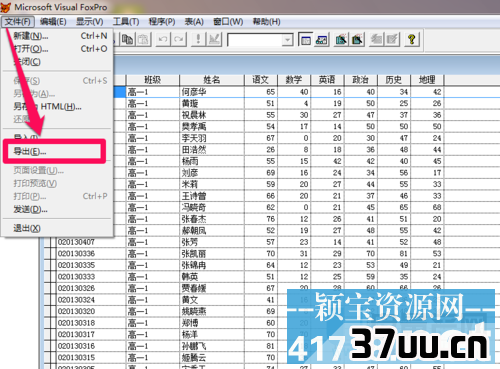500x369 pixels.
Task: Open Help with the question mark icon
Action: click(x=412, y=39)
